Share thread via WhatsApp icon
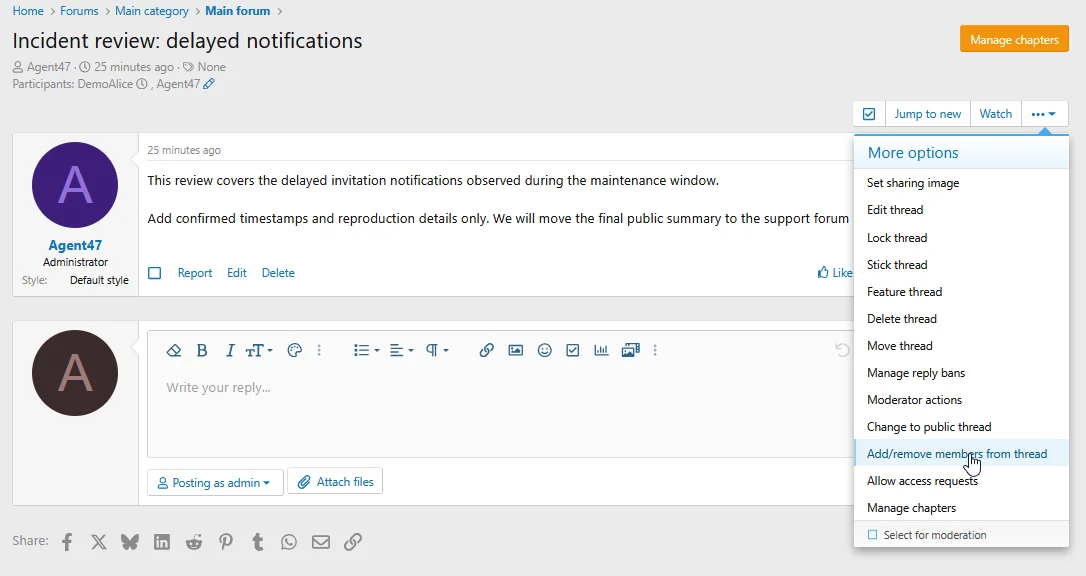 coord(289,541)
